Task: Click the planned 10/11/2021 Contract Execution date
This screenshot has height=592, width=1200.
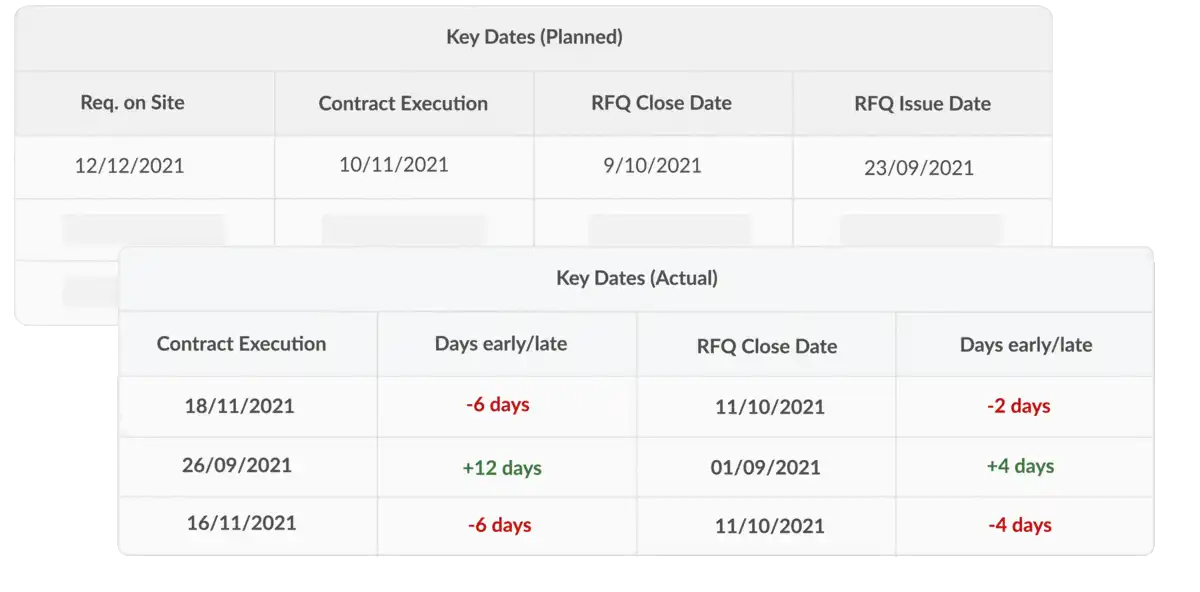Action: pyautogui.click(x=402, y=166)
